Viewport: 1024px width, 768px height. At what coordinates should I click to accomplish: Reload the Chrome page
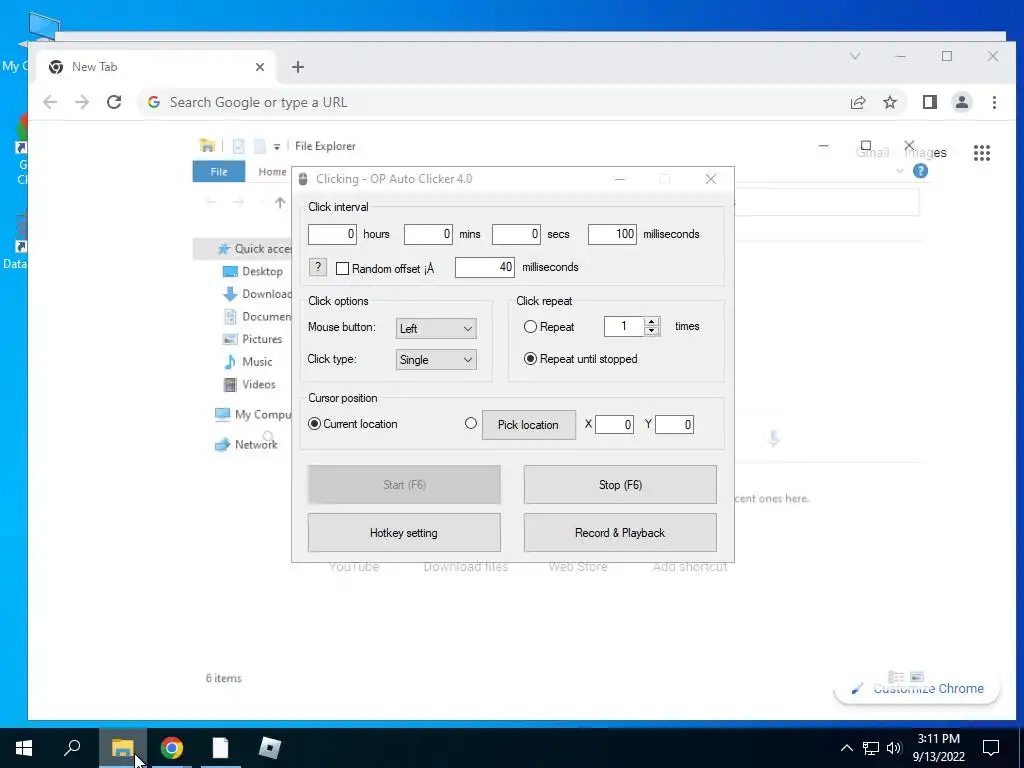[114, 102]
